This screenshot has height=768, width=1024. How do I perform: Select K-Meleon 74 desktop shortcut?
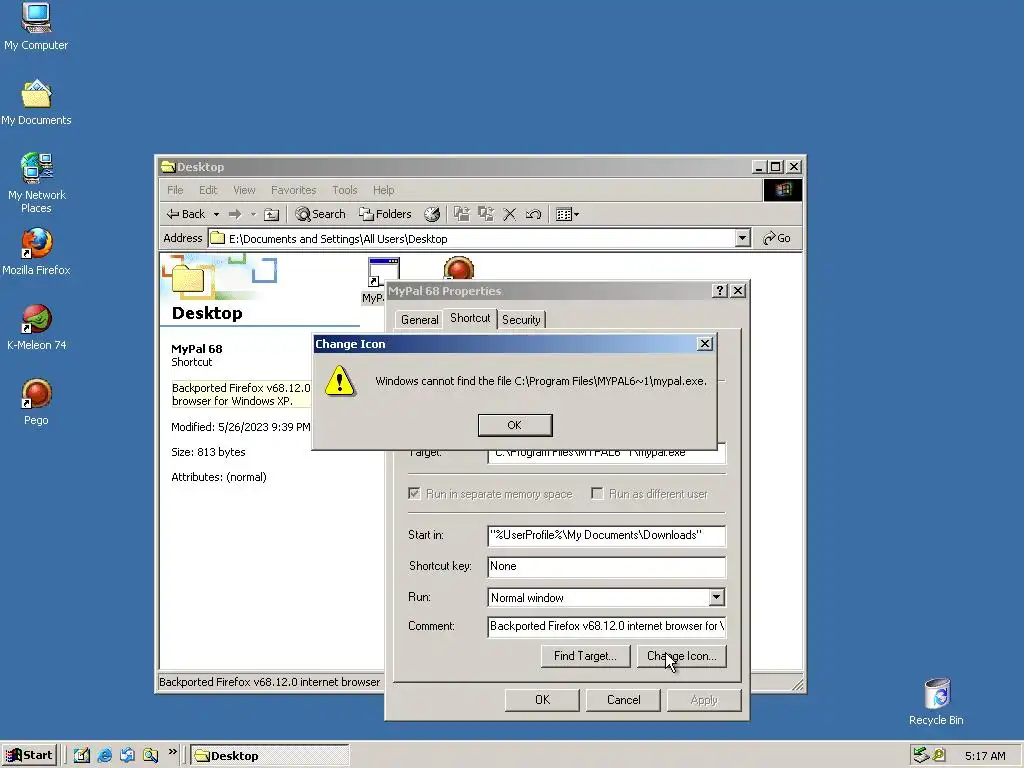pyautogui.click(x=36, y=327)
